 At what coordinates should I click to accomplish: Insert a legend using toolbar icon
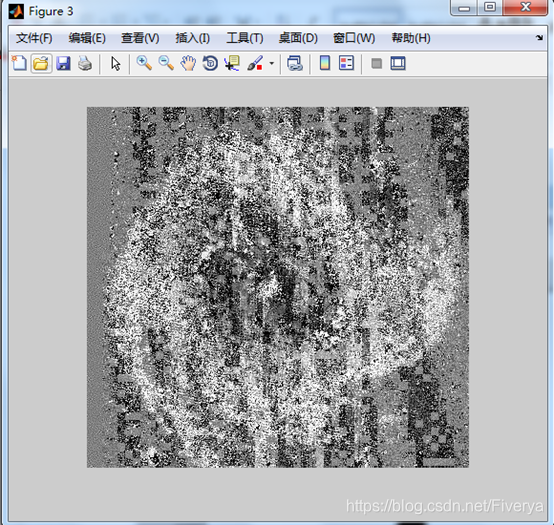coord(346,64)
